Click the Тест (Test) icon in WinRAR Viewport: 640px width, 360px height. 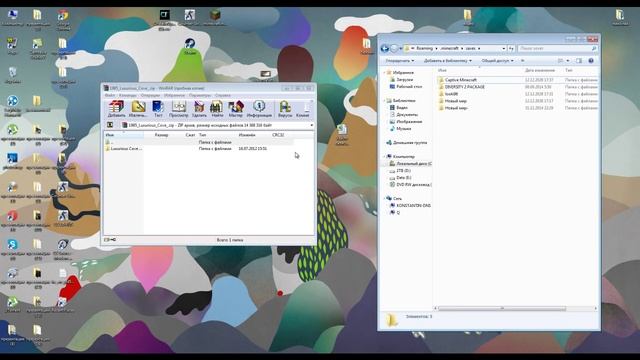point(158,109)
